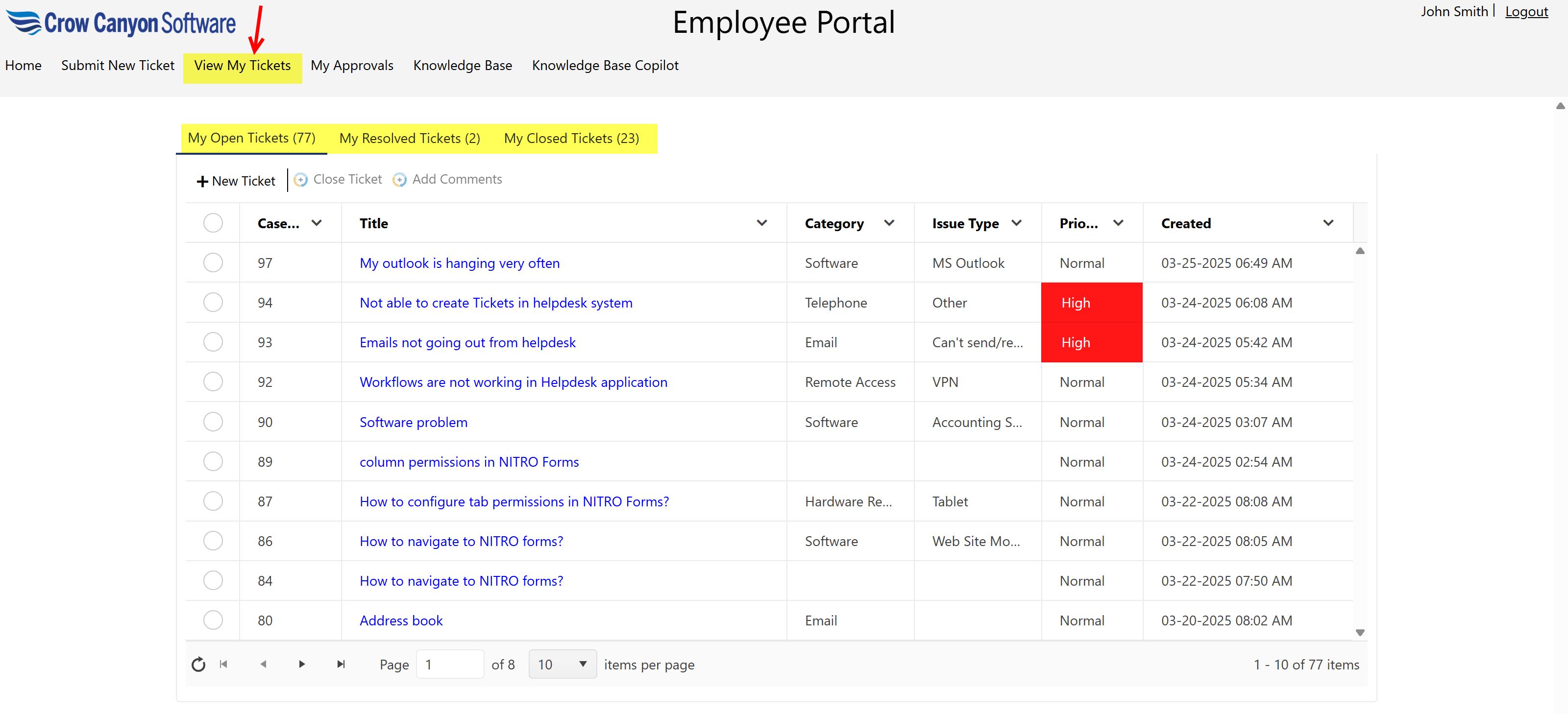
Task: Click the Close Ticket circular icon
Action: [301, 179]
